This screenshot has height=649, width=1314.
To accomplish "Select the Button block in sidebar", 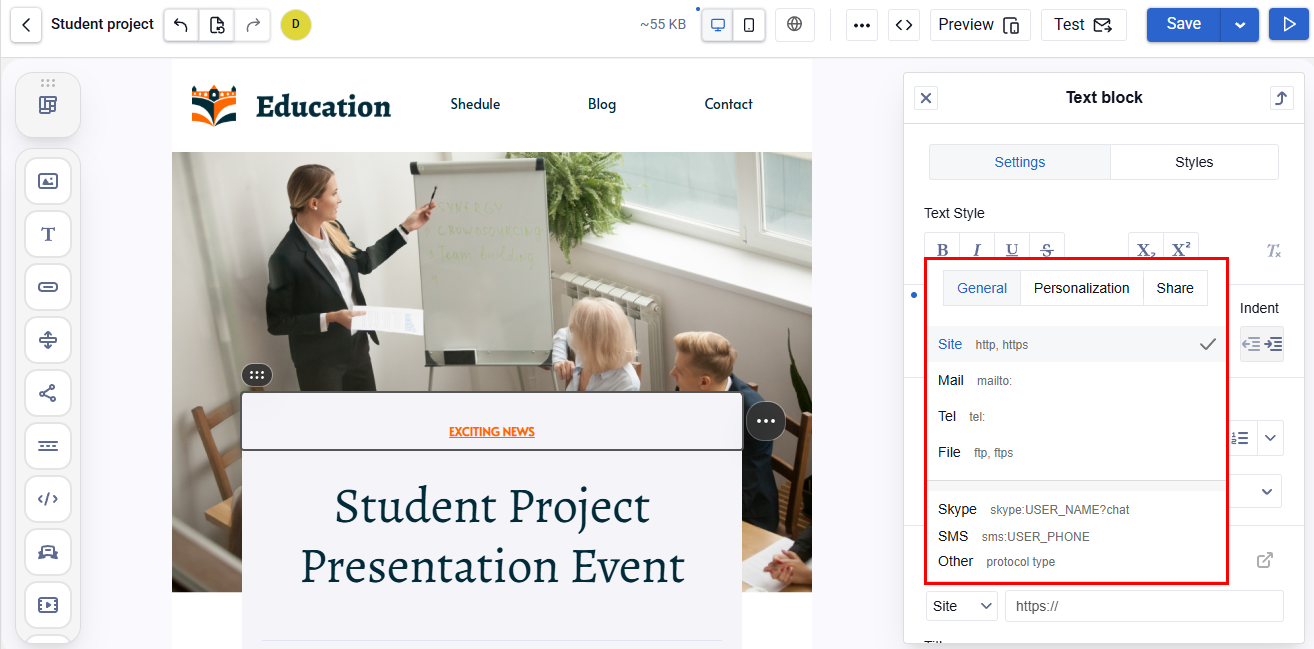I will [48, 287].
